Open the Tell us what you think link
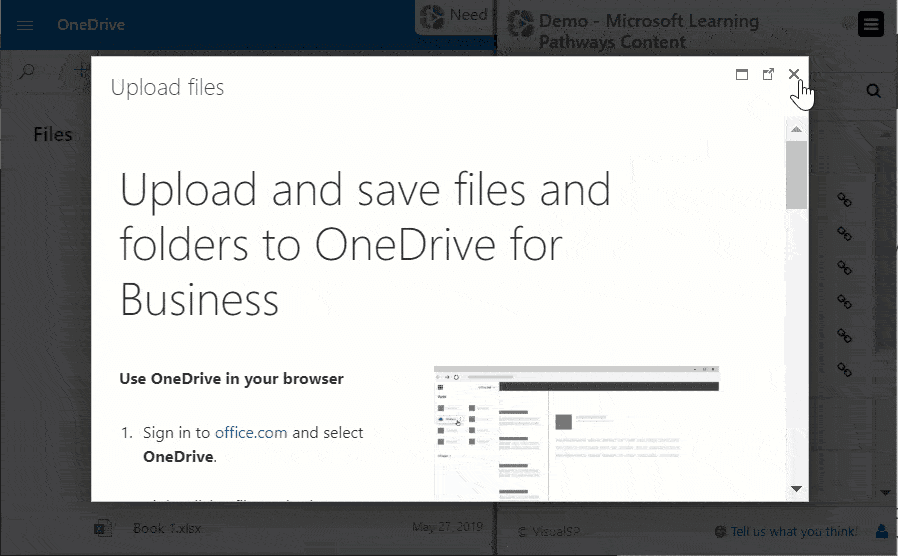898x556 pixels. 794,531
